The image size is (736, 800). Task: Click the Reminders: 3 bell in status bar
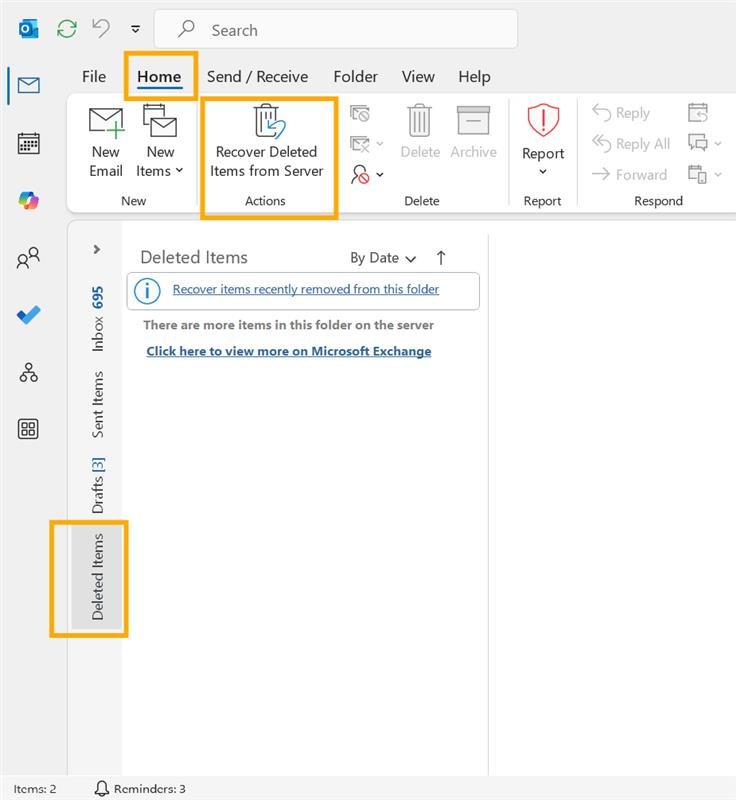[140, 788]
